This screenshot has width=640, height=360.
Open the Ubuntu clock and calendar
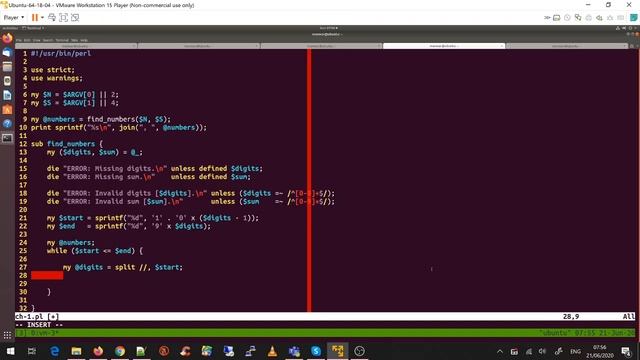coord(329,28)
